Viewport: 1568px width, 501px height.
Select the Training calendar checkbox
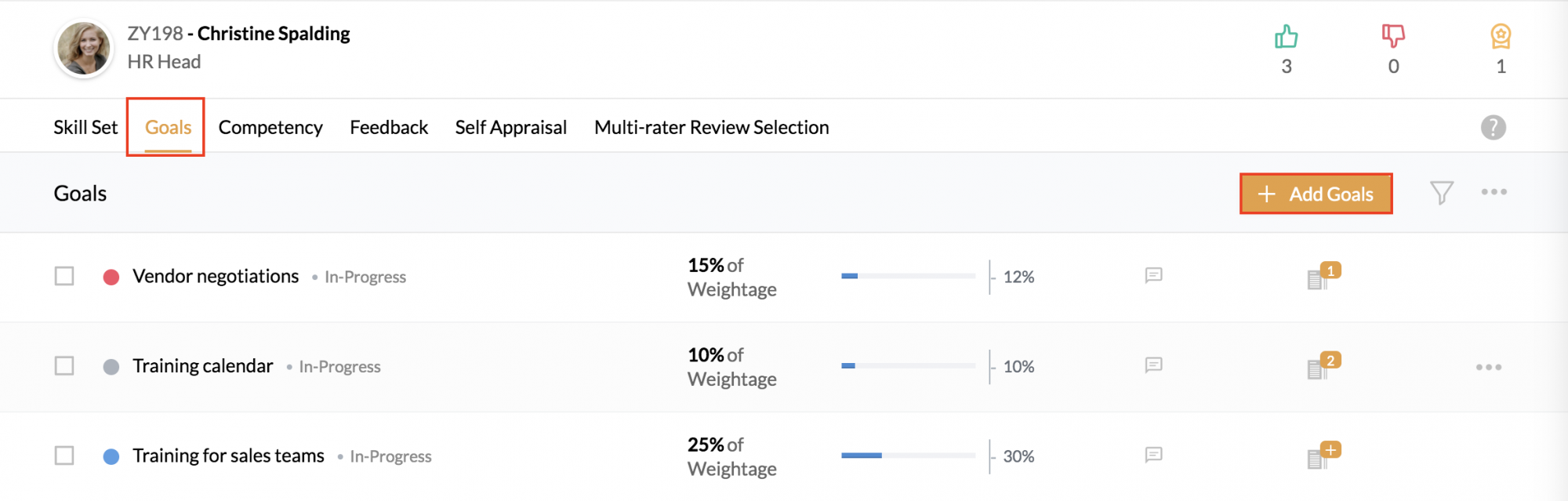coord(64,366)
